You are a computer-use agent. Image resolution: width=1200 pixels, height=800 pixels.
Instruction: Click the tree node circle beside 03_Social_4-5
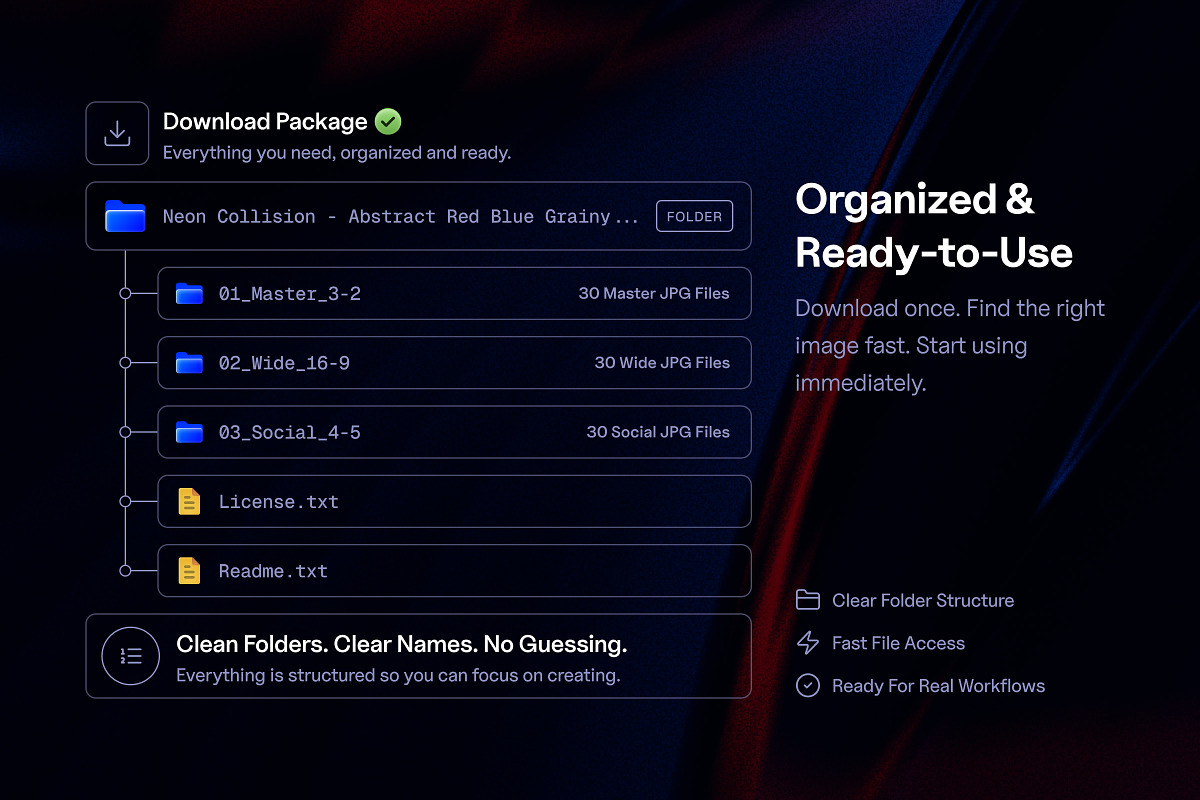tap(125, 432)
